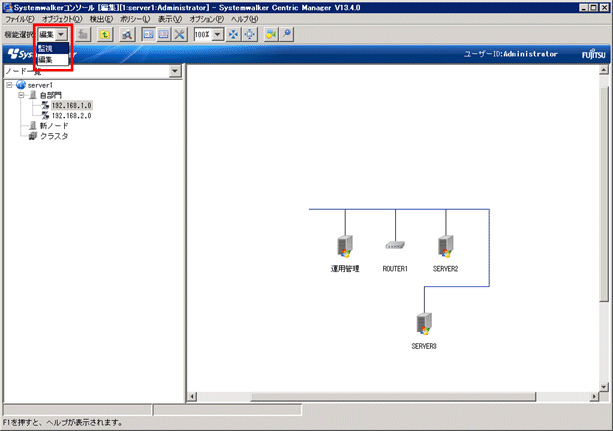Choose 監視 in the function dropdown list
This screenshot has height=431, width=613.
(x=53, y=48)
